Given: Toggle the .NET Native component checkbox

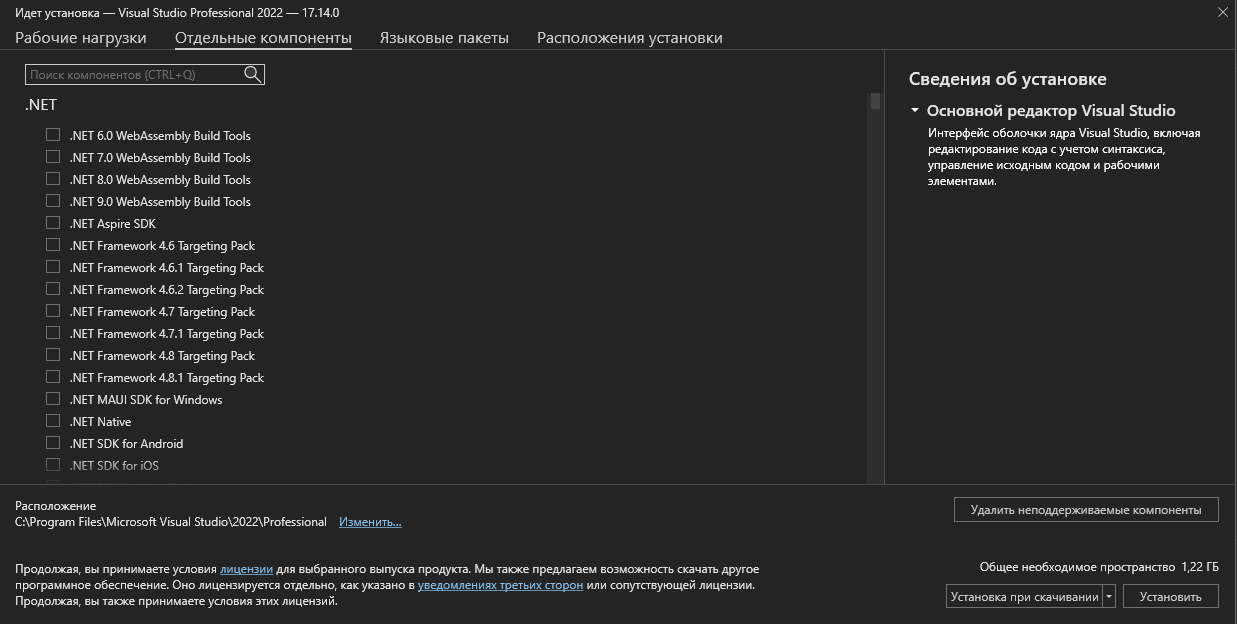Looking at the screenshot, I should tap(53, 421).
